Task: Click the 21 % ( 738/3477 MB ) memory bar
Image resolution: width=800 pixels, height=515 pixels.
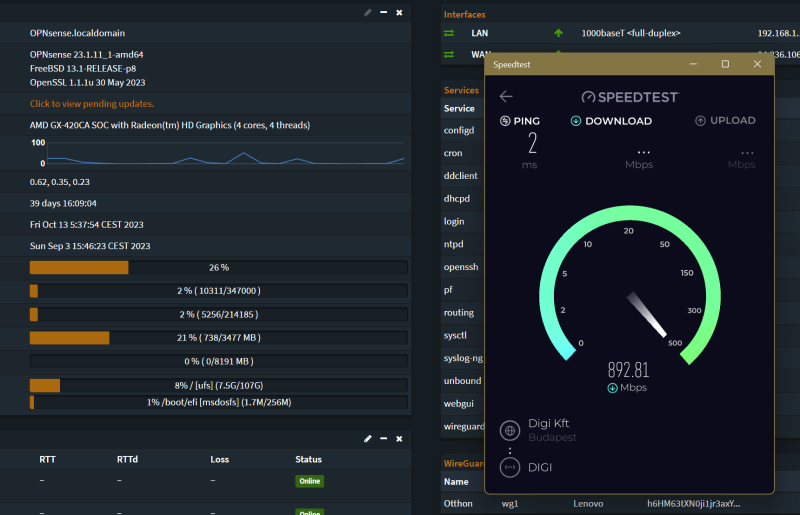Action: pos(218,337)
